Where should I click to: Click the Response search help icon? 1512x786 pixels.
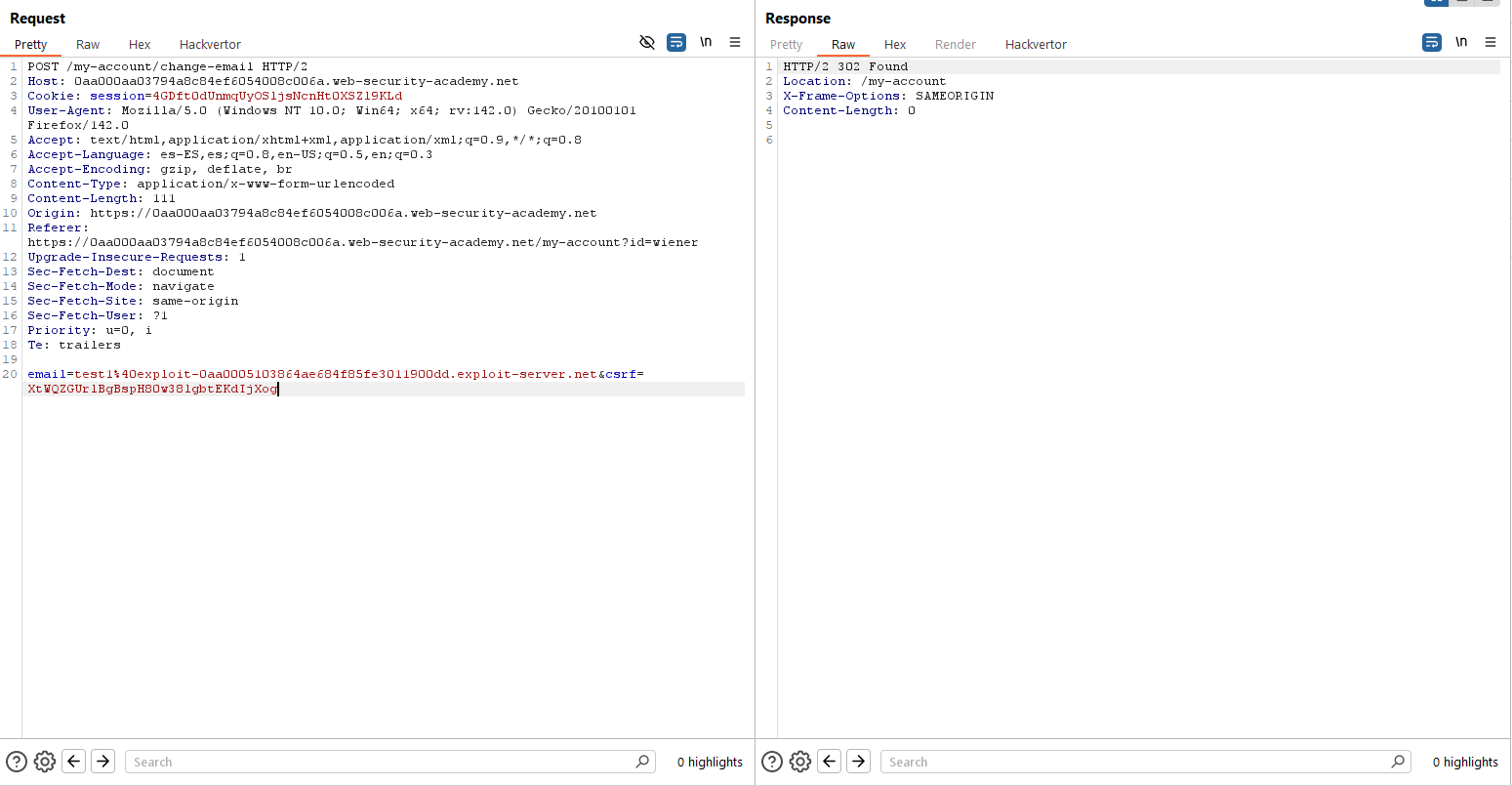[x=772, y=762]
